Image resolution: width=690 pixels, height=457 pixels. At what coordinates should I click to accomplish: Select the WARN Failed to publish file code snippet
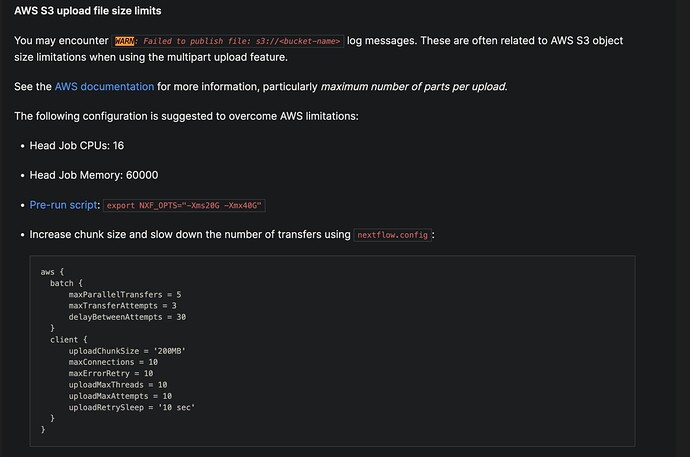(228, 41)
